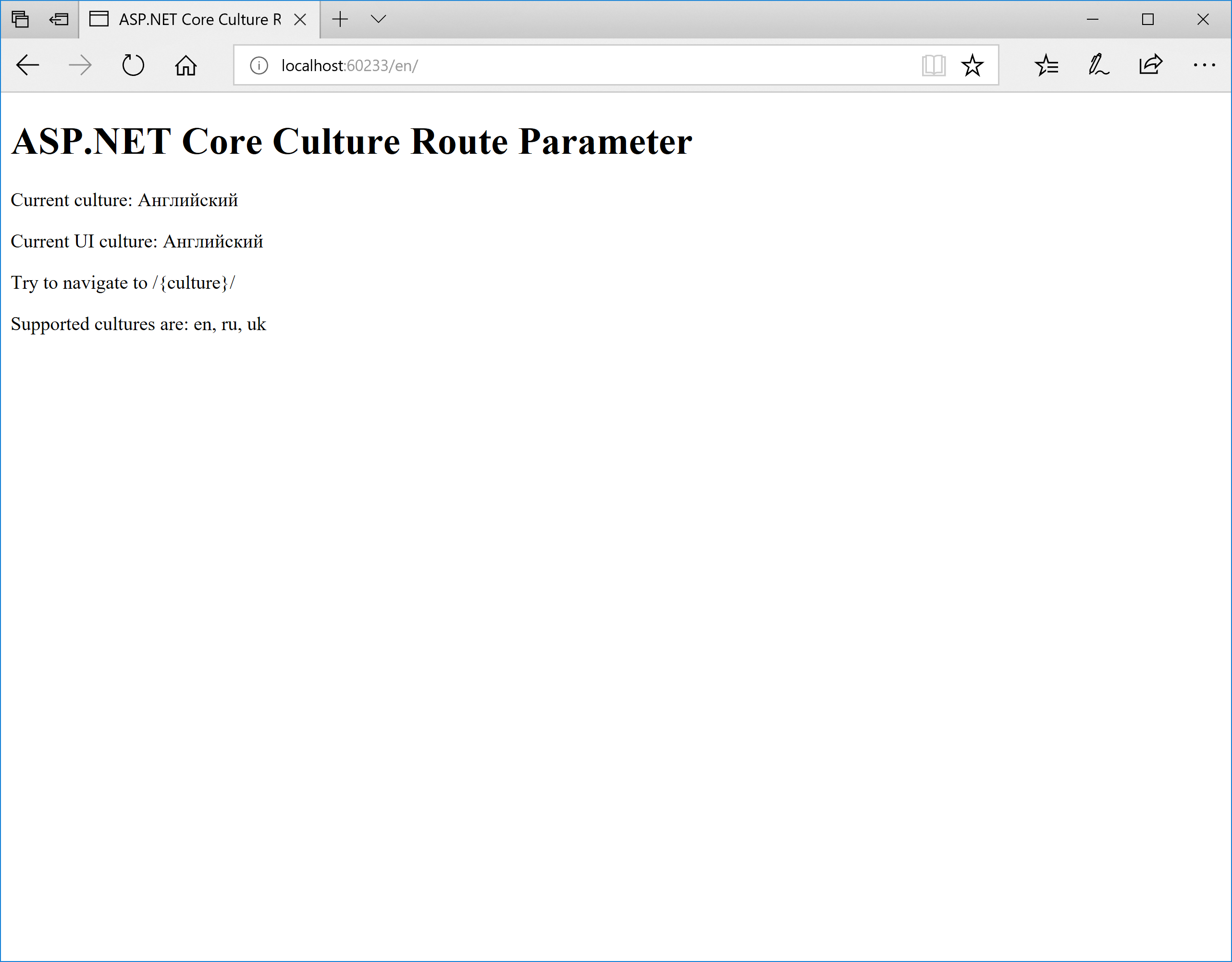Image resolution: width=1232 pixels, height=962 pixels.
Task: Set these tabs aside icon
Action: tap(59, 19)
